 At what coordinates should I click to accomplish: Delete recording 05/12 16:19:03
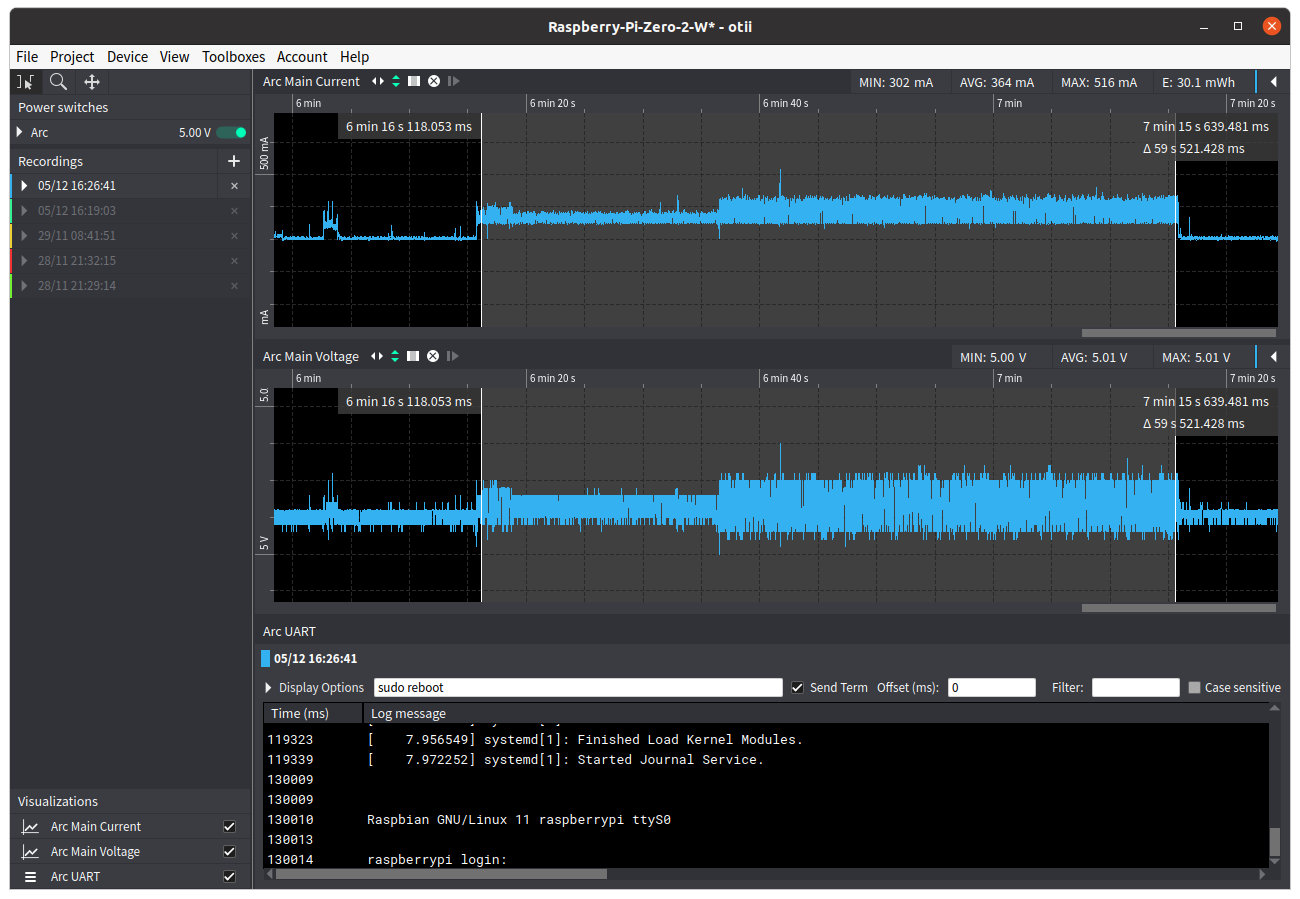(x=234, y=211)
